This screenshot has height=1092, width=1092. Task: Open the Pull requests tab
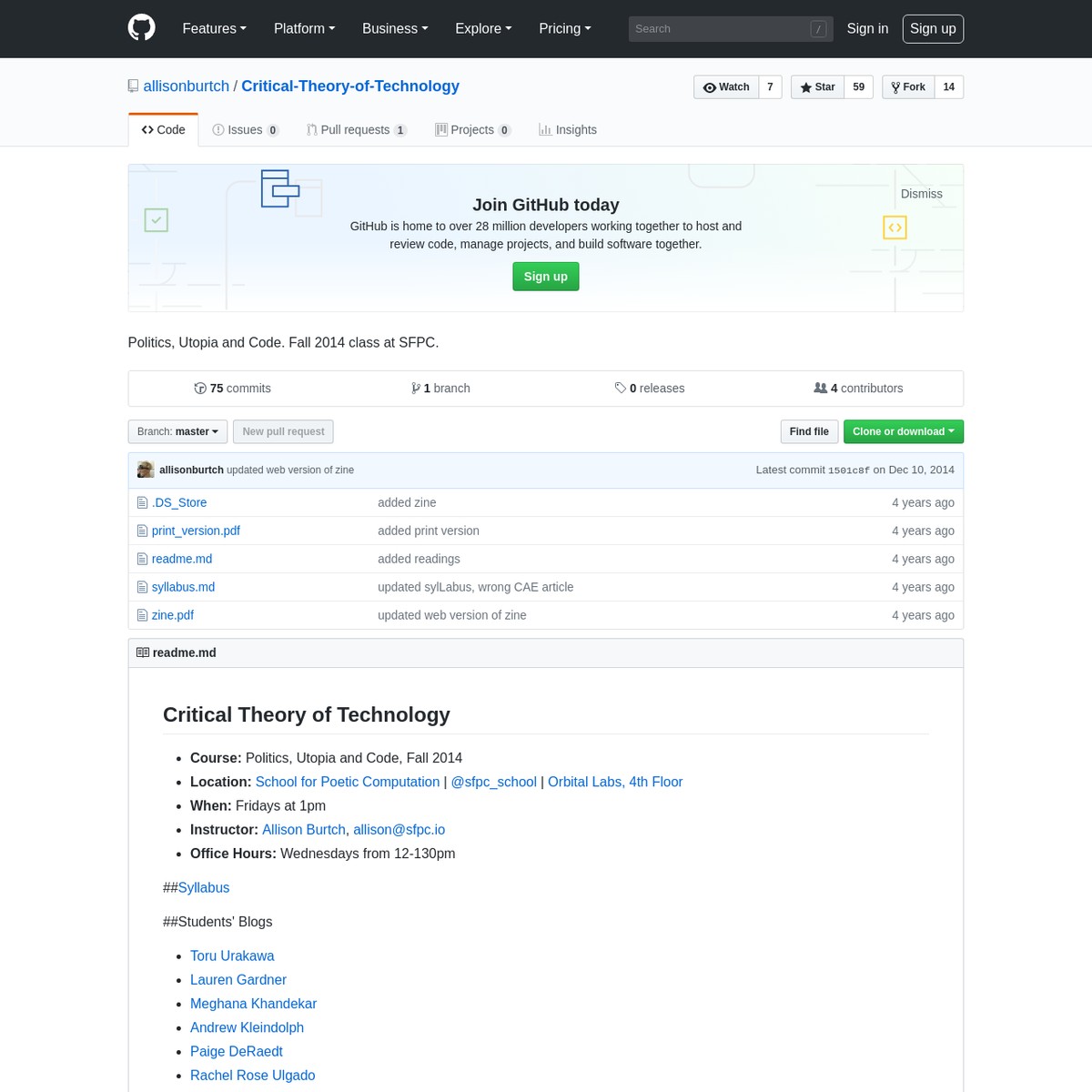click(357, 130)
